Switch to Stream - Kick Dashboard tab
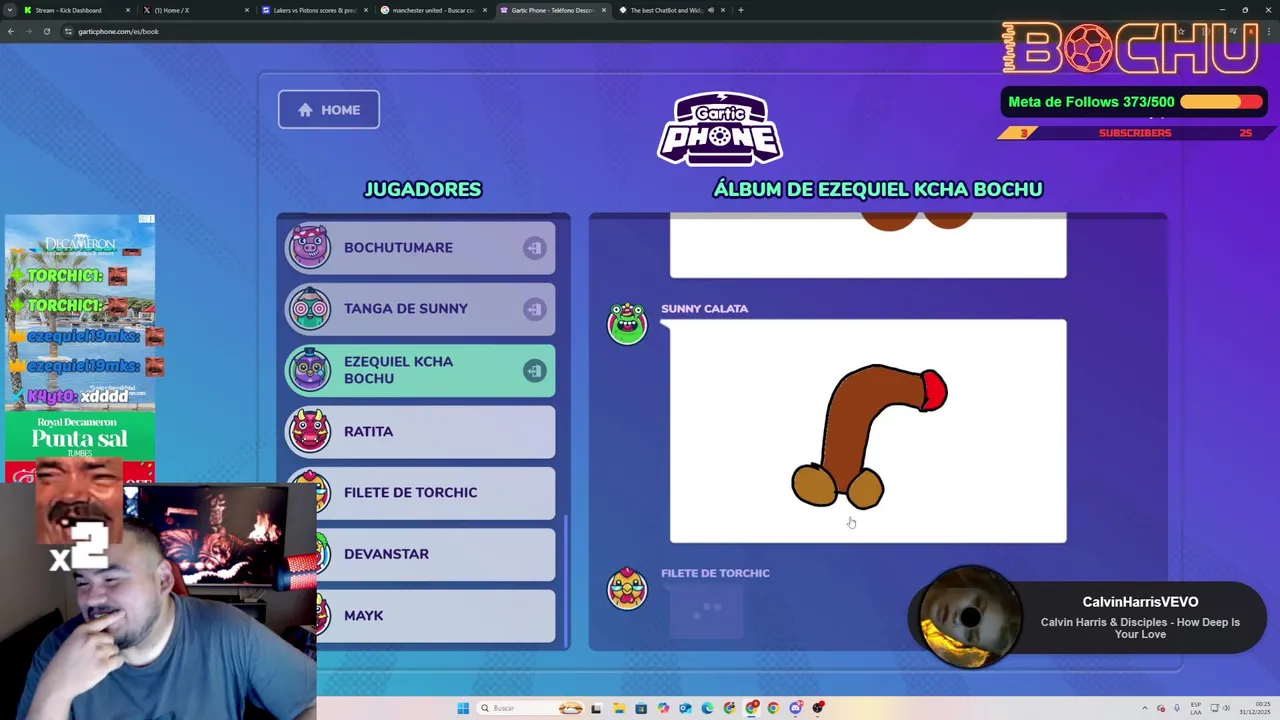Image resolution: width=1280 pixels, height=720 pixels. coord(75,10)
